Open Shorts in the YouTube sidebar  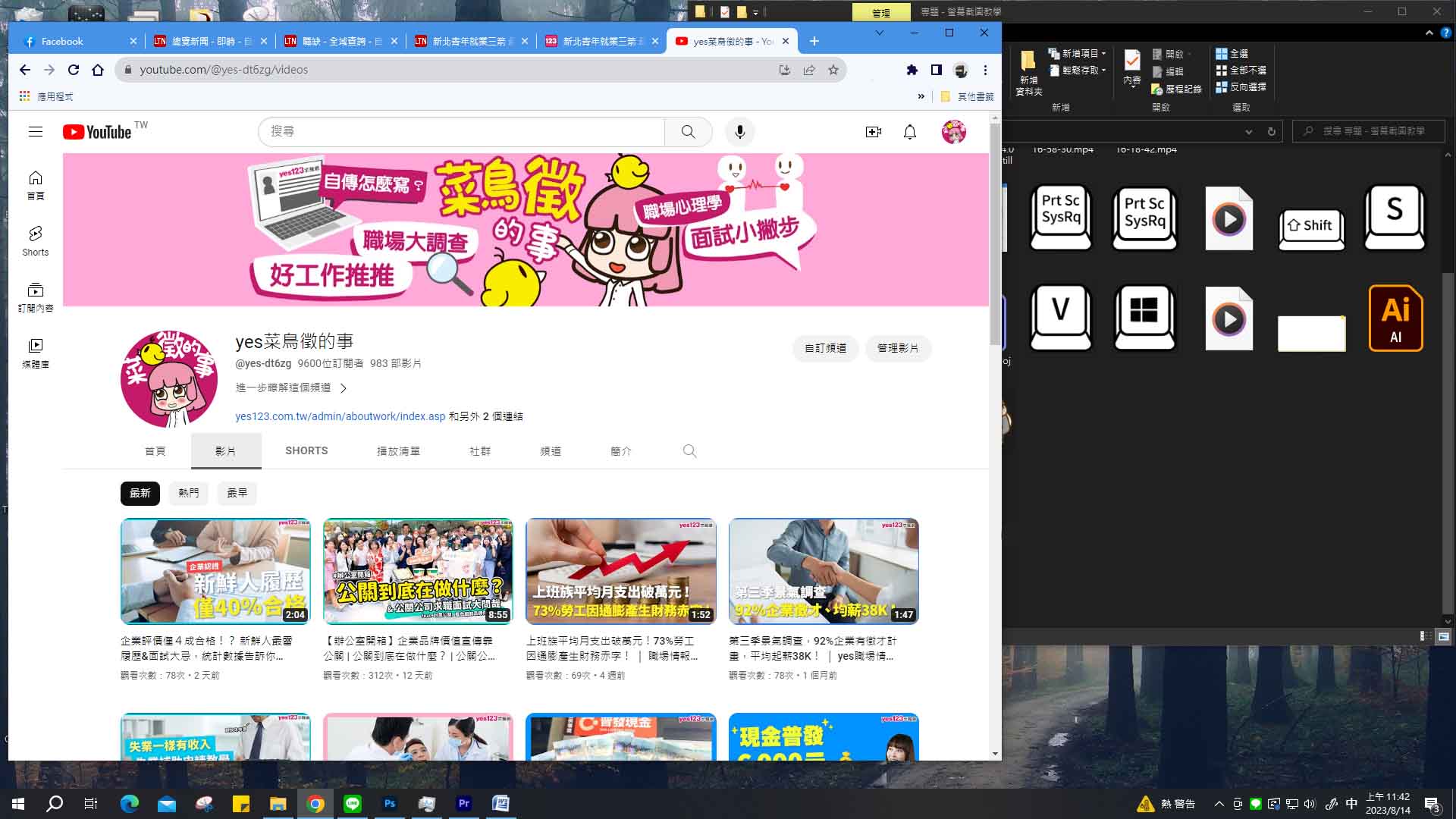[x=36, y=240]
